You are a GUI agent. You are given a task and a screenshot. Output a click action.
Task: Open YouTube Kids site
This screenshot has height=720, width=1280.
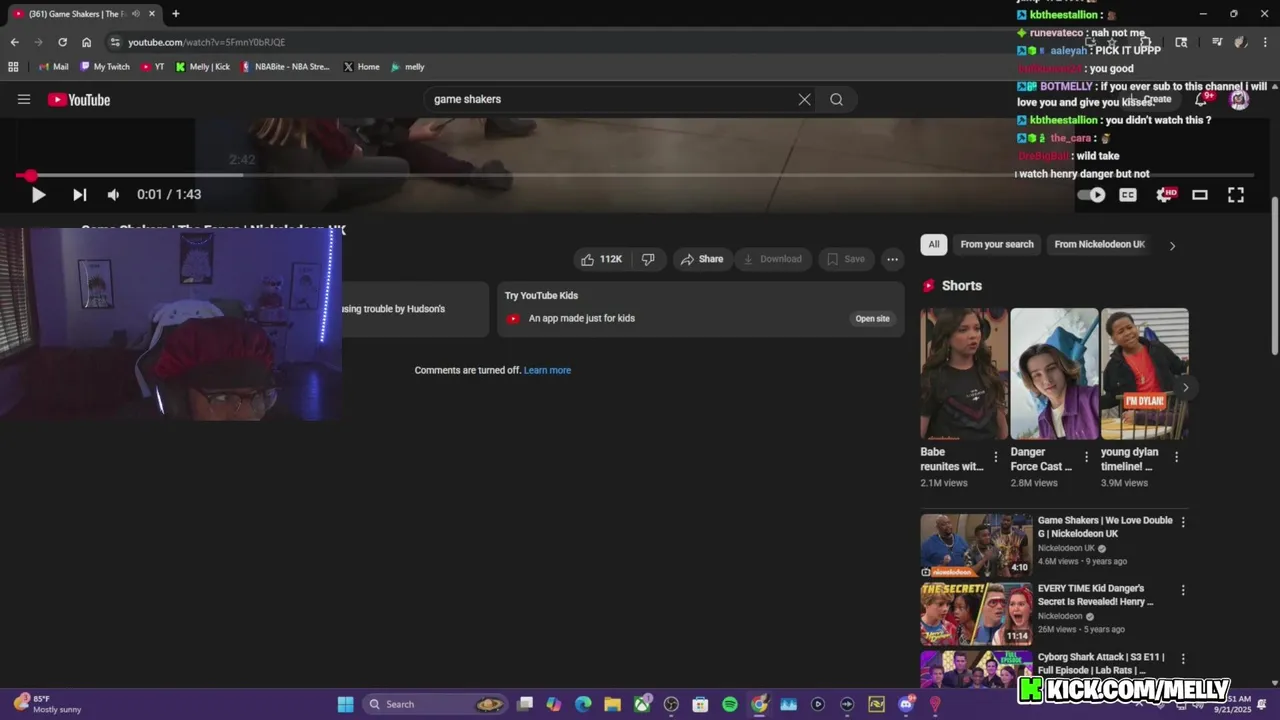point(872,319)
